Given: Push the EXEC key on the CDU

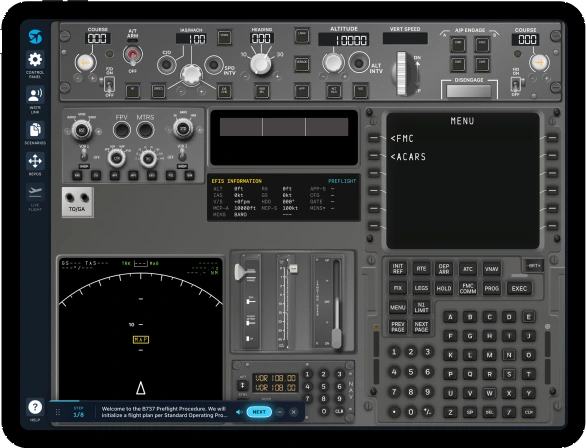Looking at the screenshot, I should [x=519, y=288].
